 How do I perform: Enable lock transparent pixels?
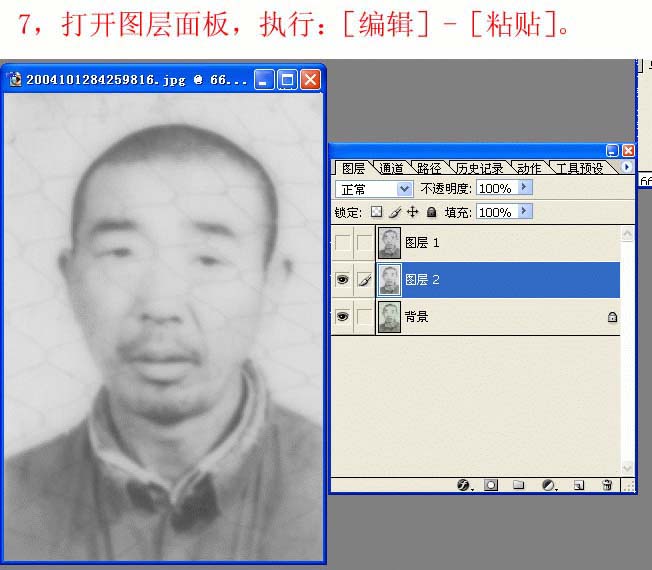tap(376, 212)
